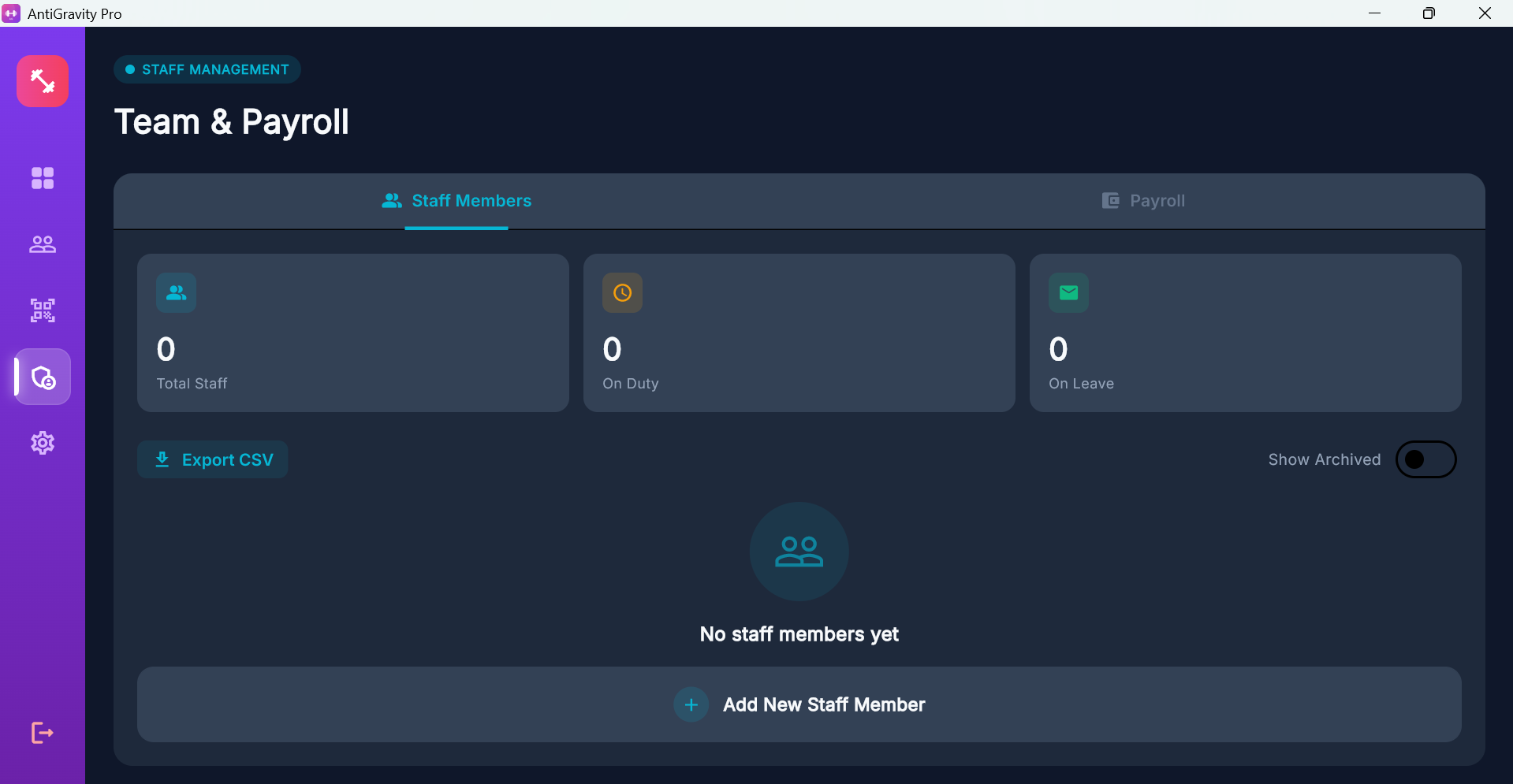Screen dimensions: 1513x784
Task: Click the empty-state staff illustration circle
Action: tap(799, 552)
